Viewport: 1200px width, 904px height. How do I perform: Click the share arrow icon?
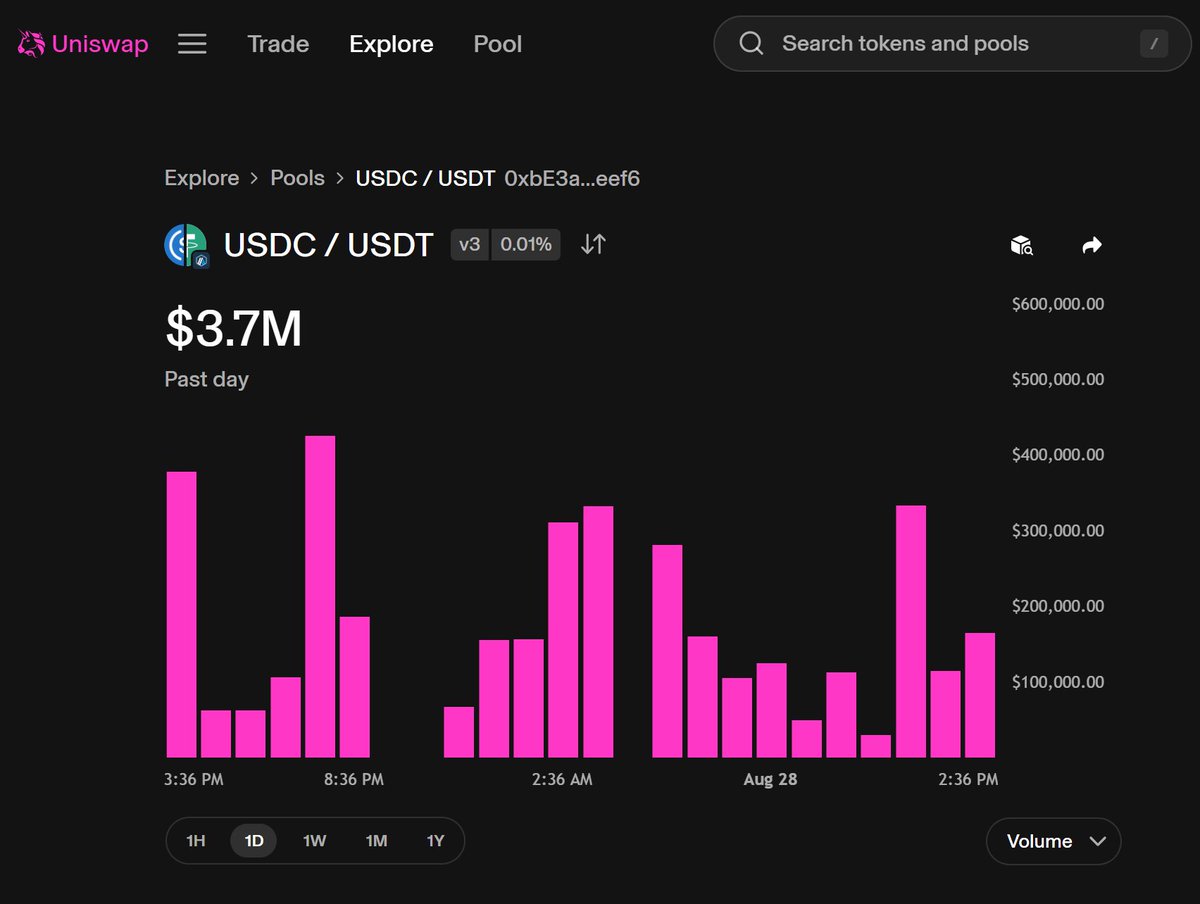1092,245
